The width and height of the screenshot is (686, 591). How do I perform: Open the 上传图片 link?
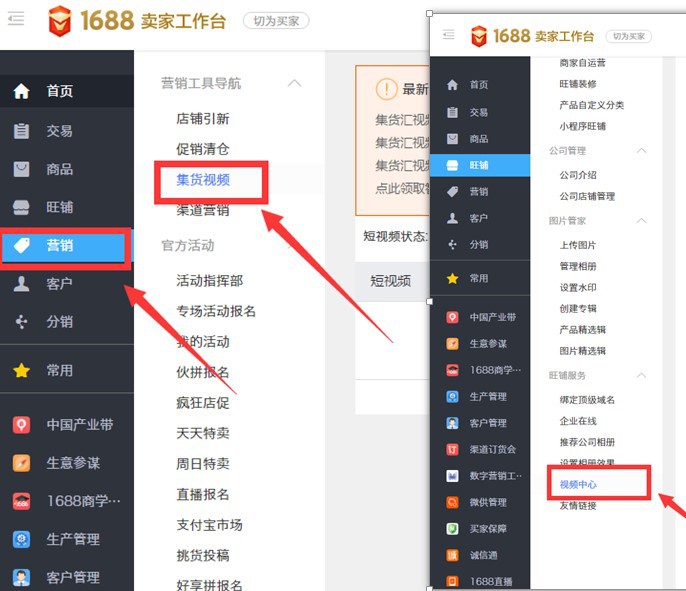578,245
